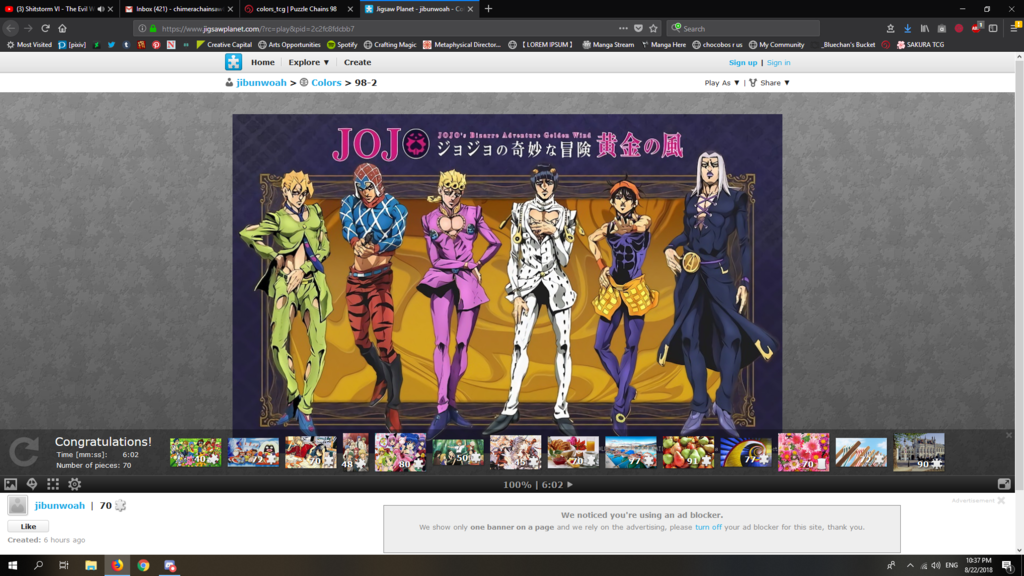This screenshot has width=1024, height=576.
Task: Arrange pieces with the grid icon
Action: tap(53, 484)
